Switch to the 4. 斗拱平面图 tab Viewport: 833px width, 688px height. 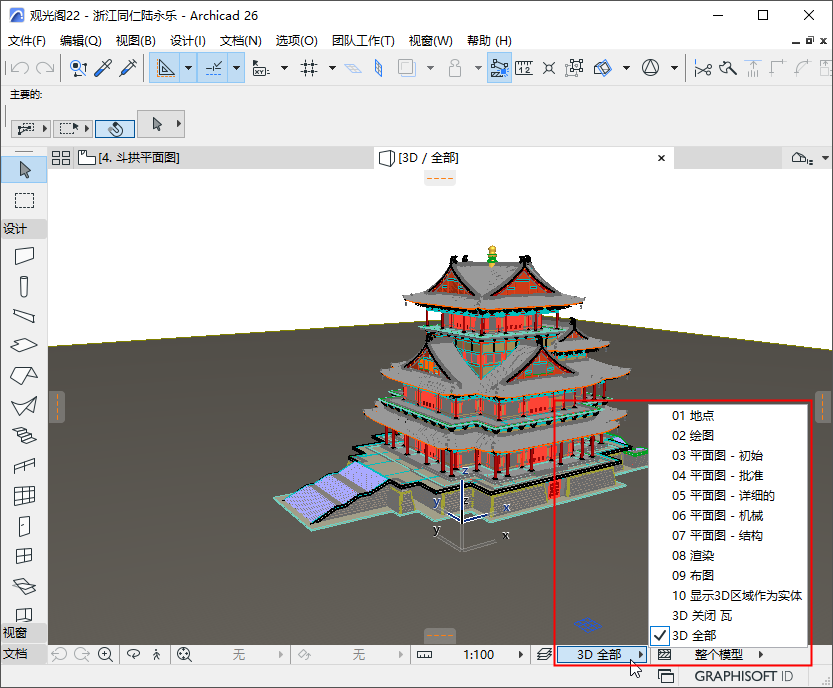[x=138, y=157]
